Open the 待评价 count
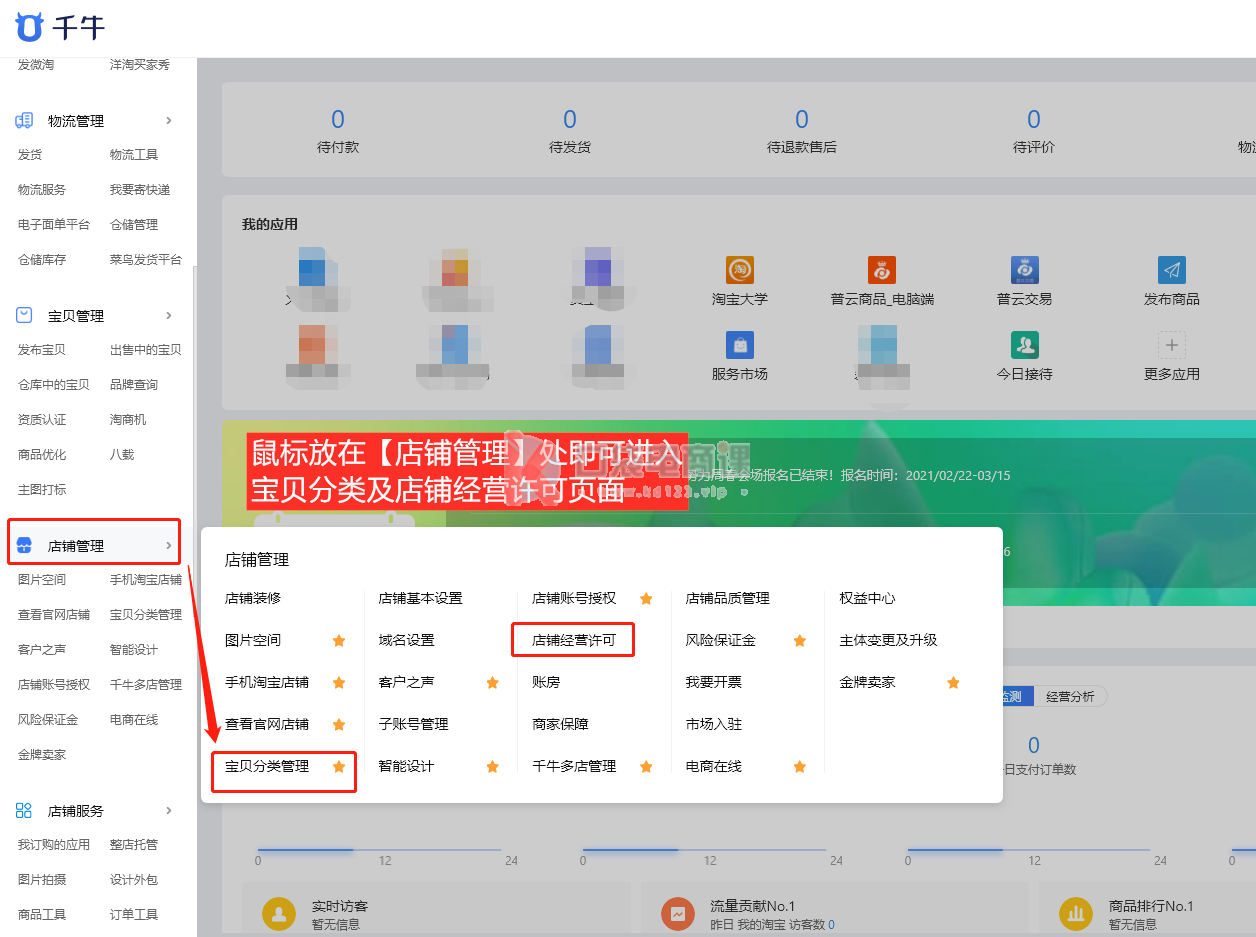1256x937 pixels. coord(1034,120)
